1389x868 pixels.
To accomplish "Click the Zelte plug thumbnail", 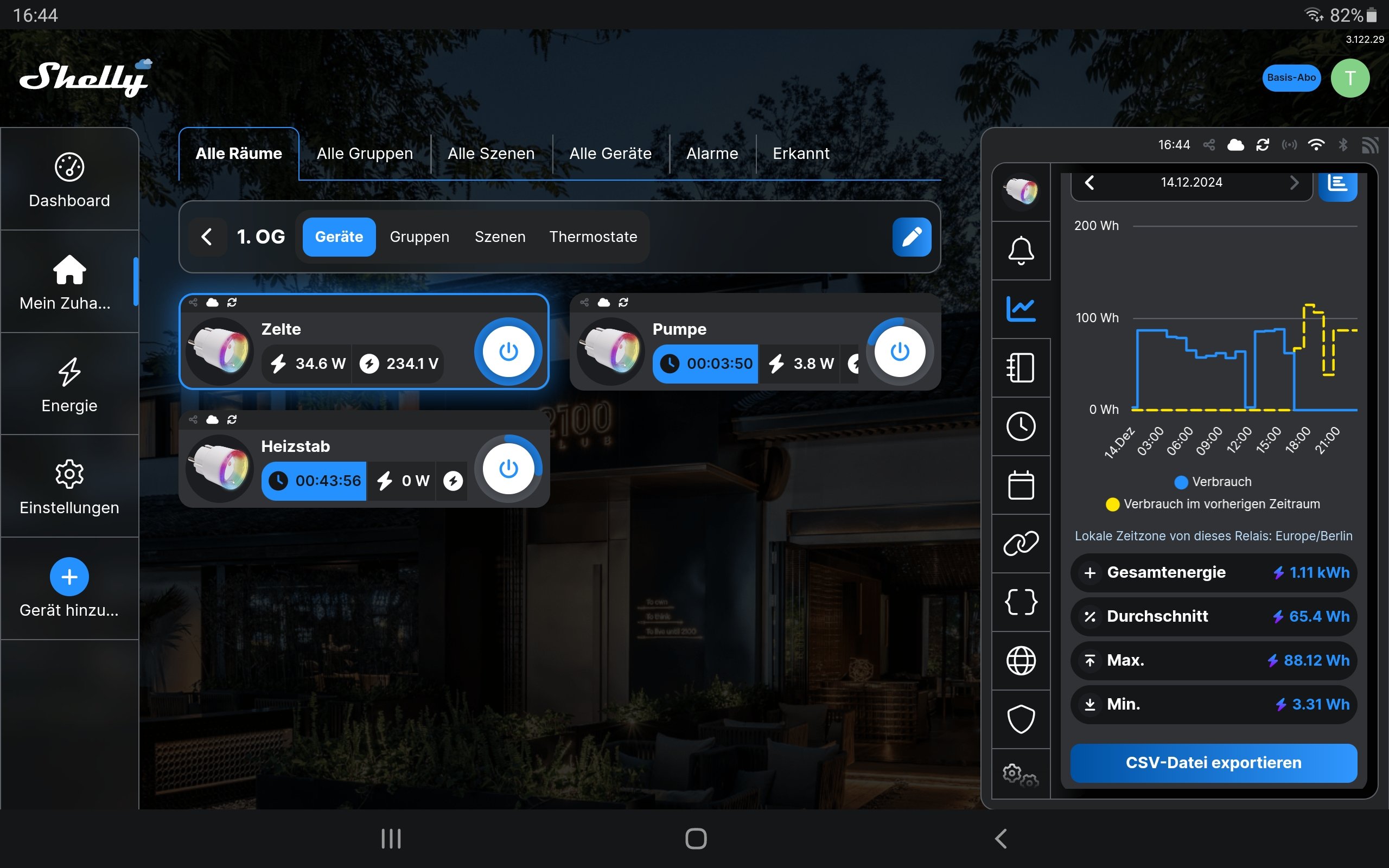I will click(220, 351).
